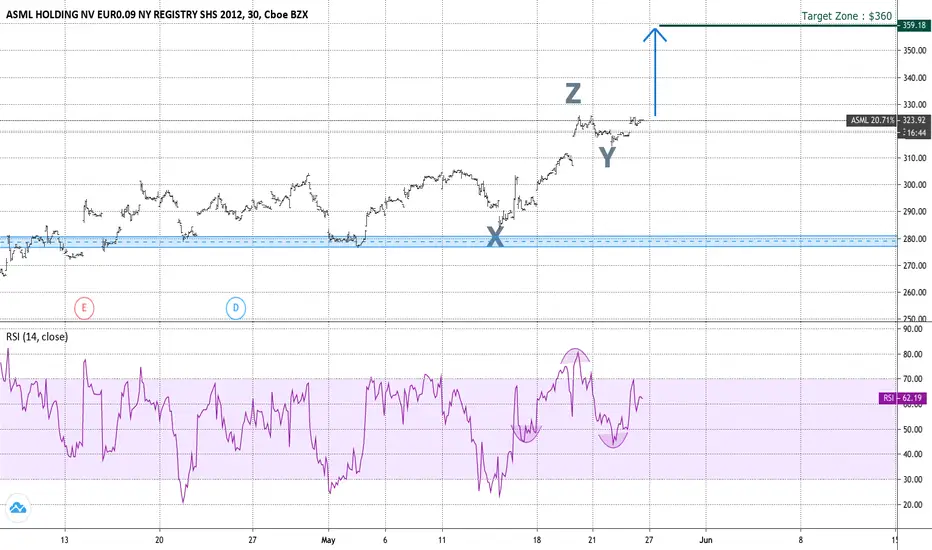Click the 290.00 price axis label

click(914, 212)
